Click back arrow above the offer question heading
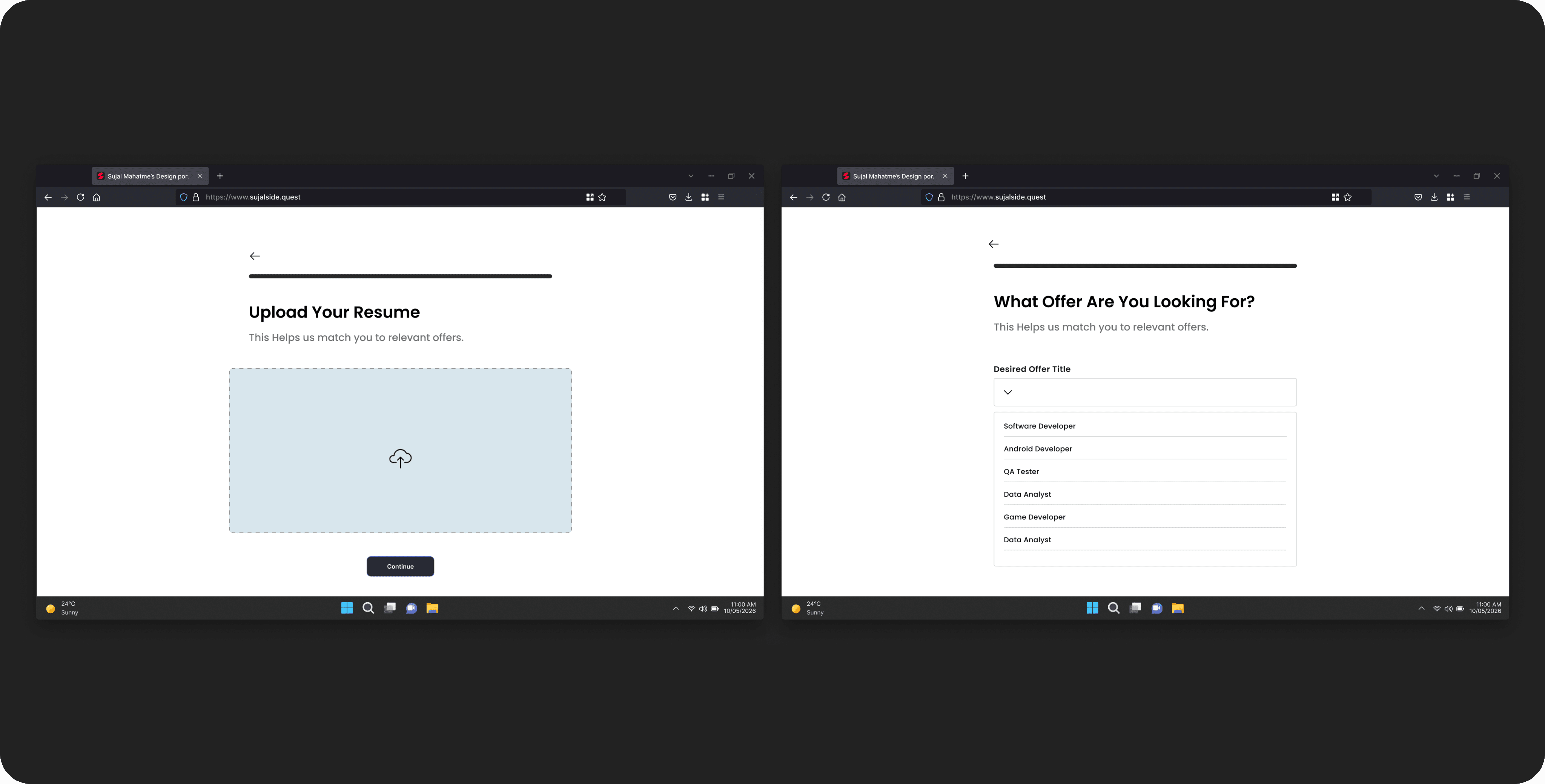1545x784 pixels. pyautogui.click(x=993, y=244)
